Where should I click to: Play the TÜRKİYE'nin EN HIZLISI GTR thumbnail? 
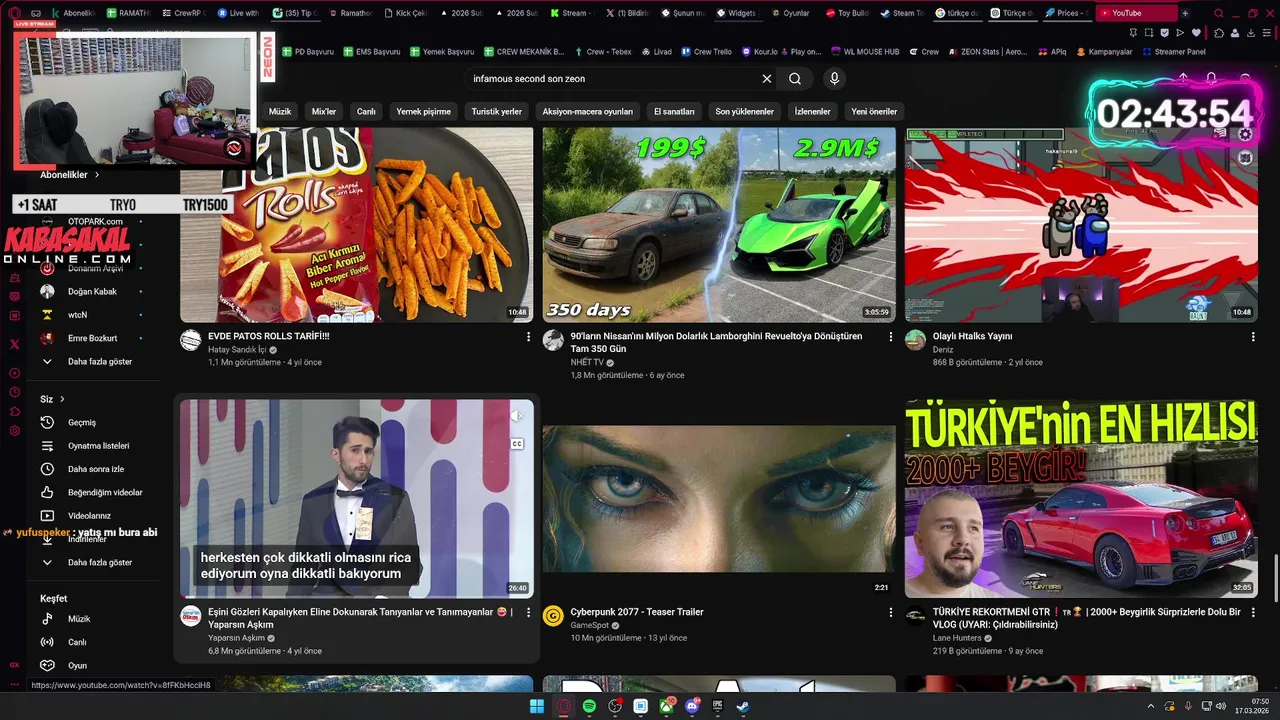[x=1081, y=499]
